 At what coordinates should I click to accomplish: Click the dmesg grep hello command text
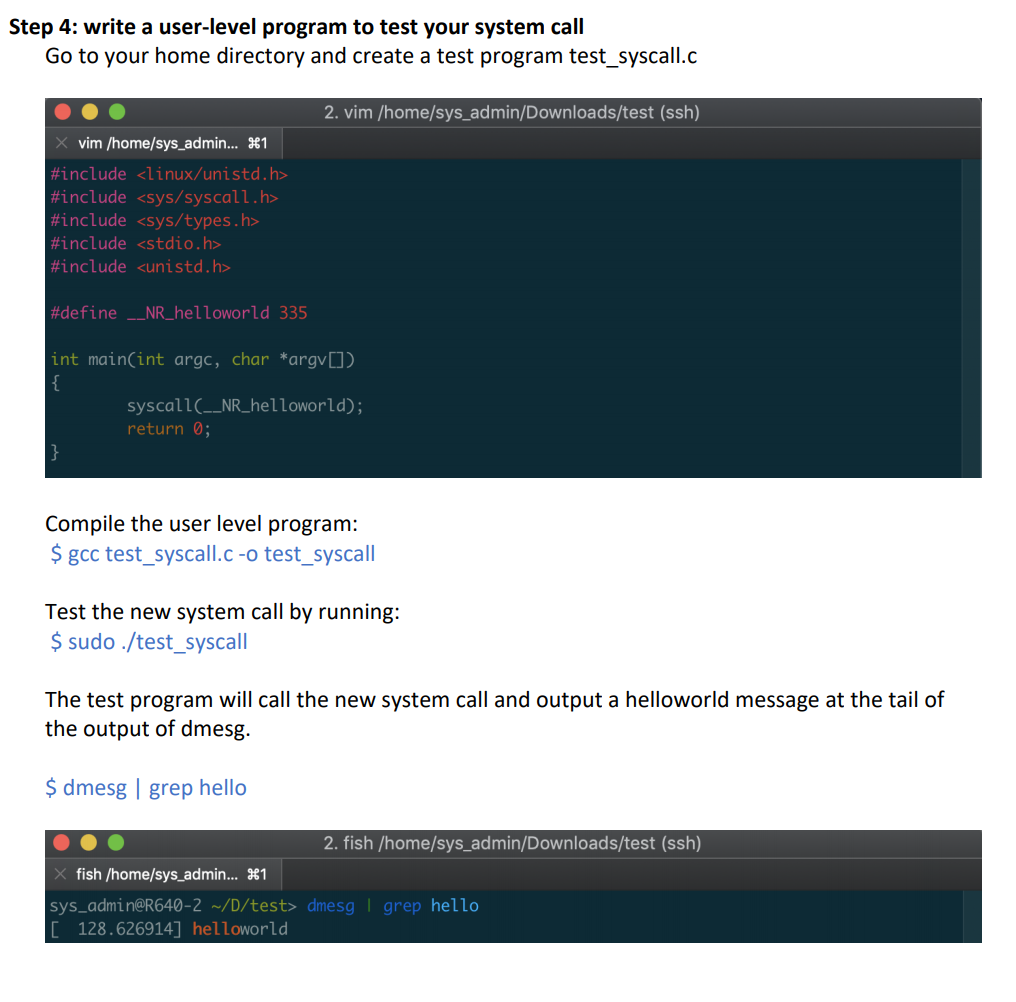pos(145,788)
